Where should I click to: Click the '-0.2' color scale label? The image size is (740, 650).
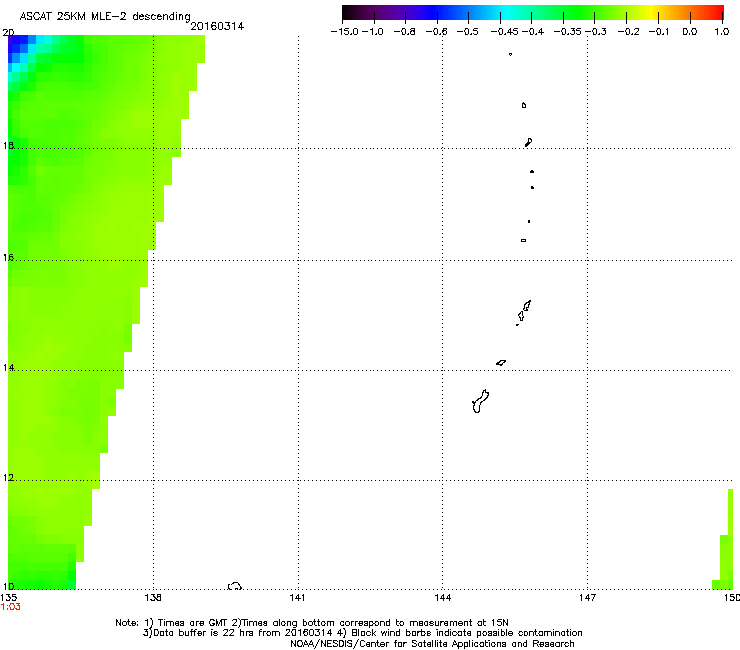(629, 32)
